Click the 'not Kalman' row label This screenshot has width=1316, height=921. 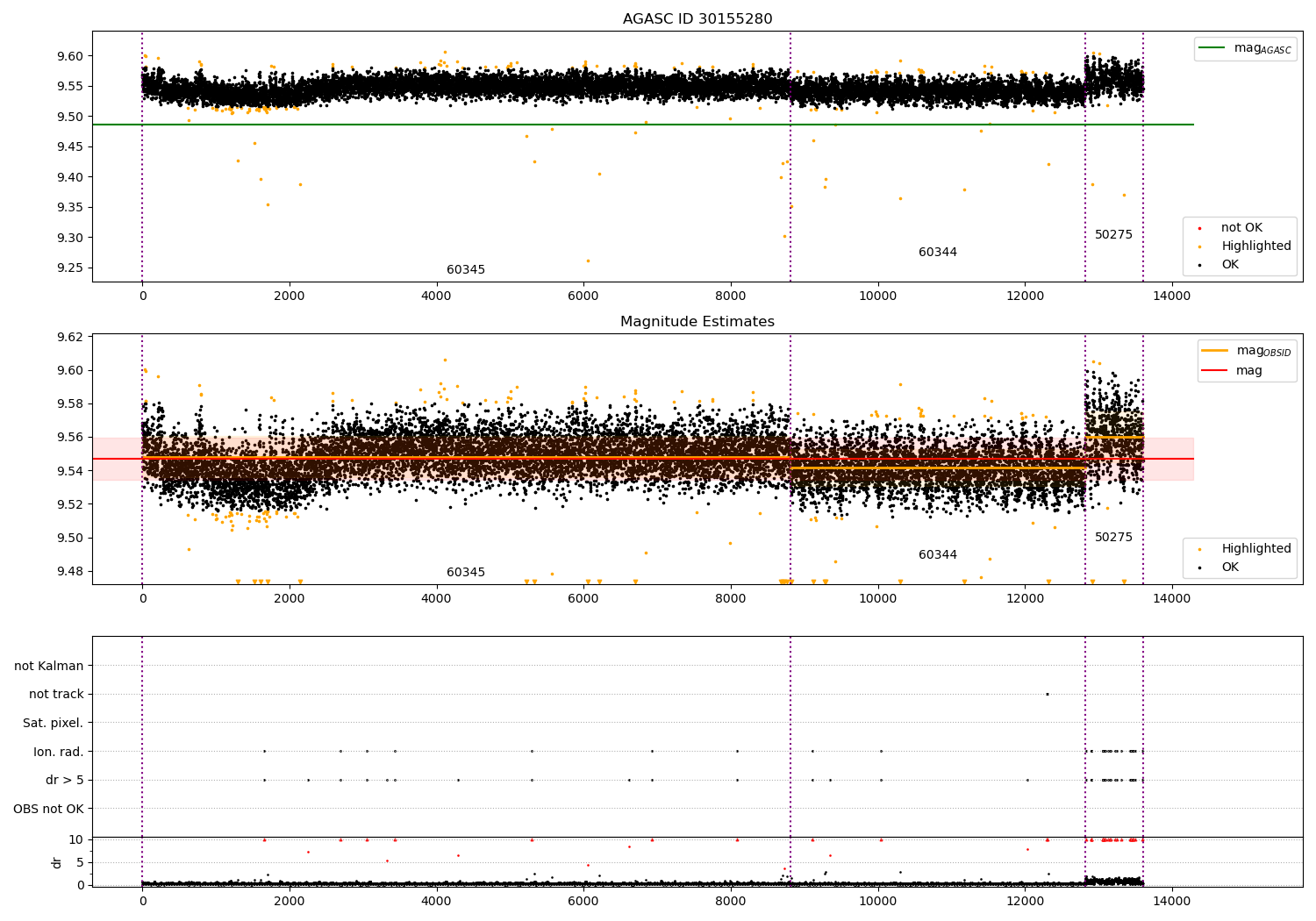click(49, 666)
